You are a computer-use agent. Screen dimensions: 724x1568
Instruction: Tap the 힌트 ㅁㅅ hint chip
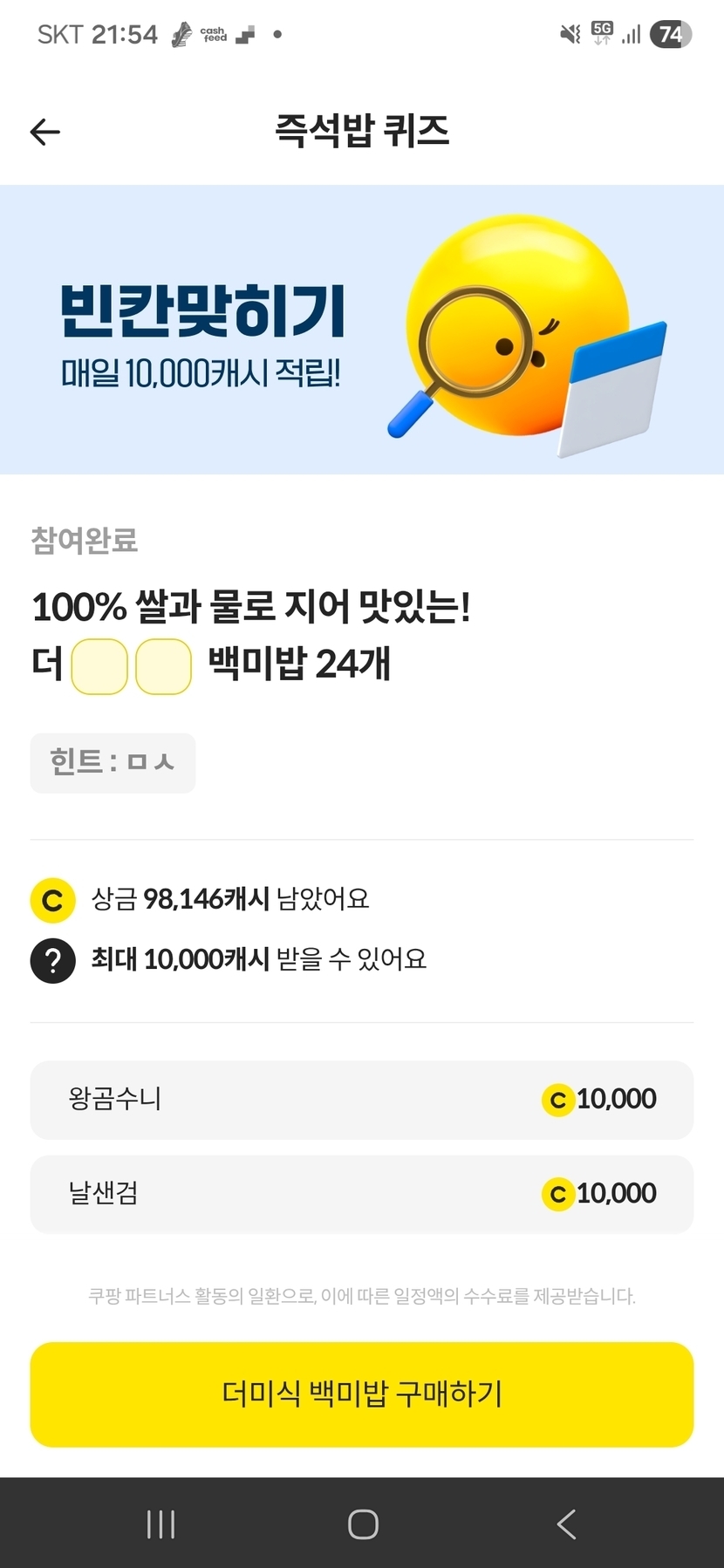point(113,763)
